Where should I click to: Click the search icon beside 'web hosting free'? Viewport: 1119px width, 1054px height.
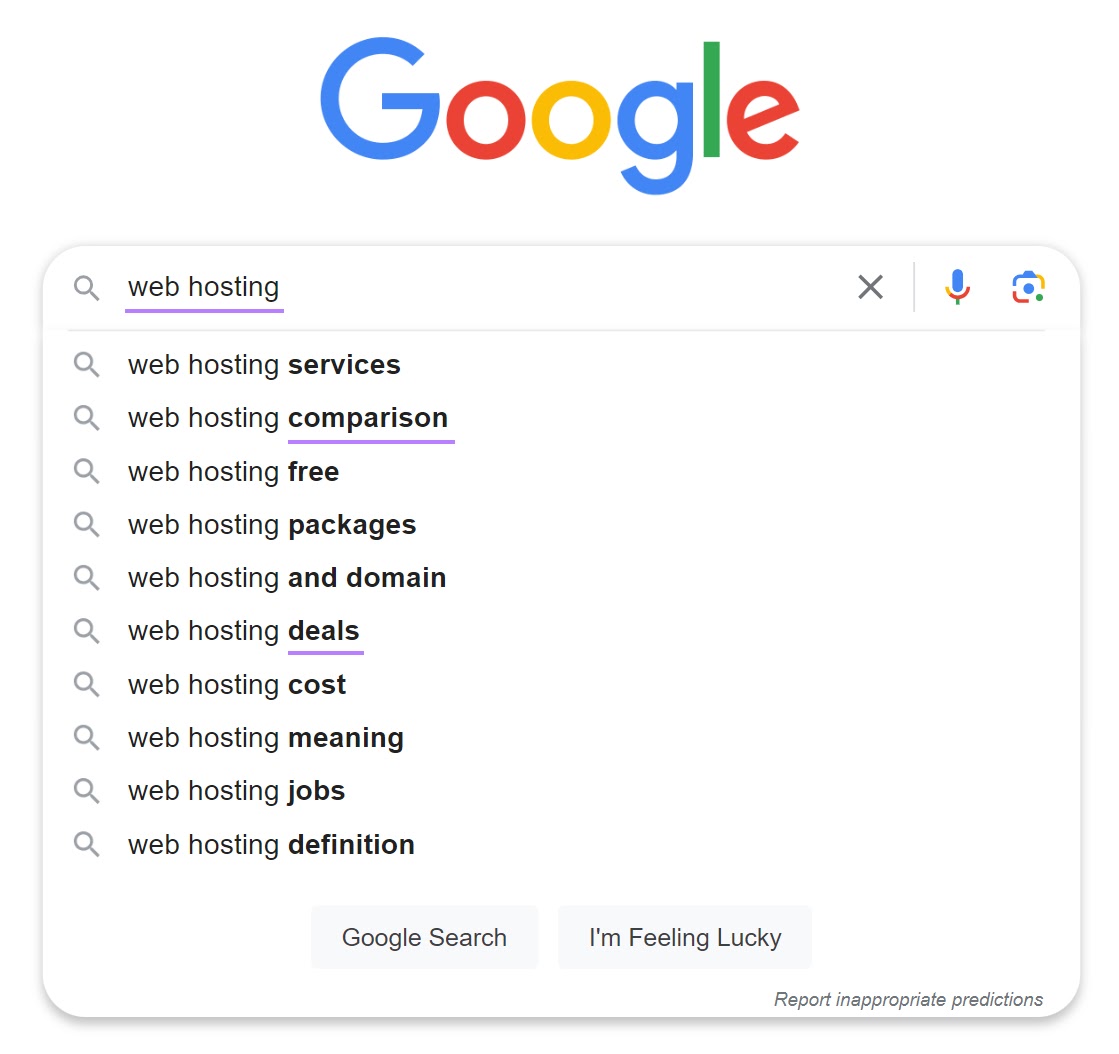87,471
